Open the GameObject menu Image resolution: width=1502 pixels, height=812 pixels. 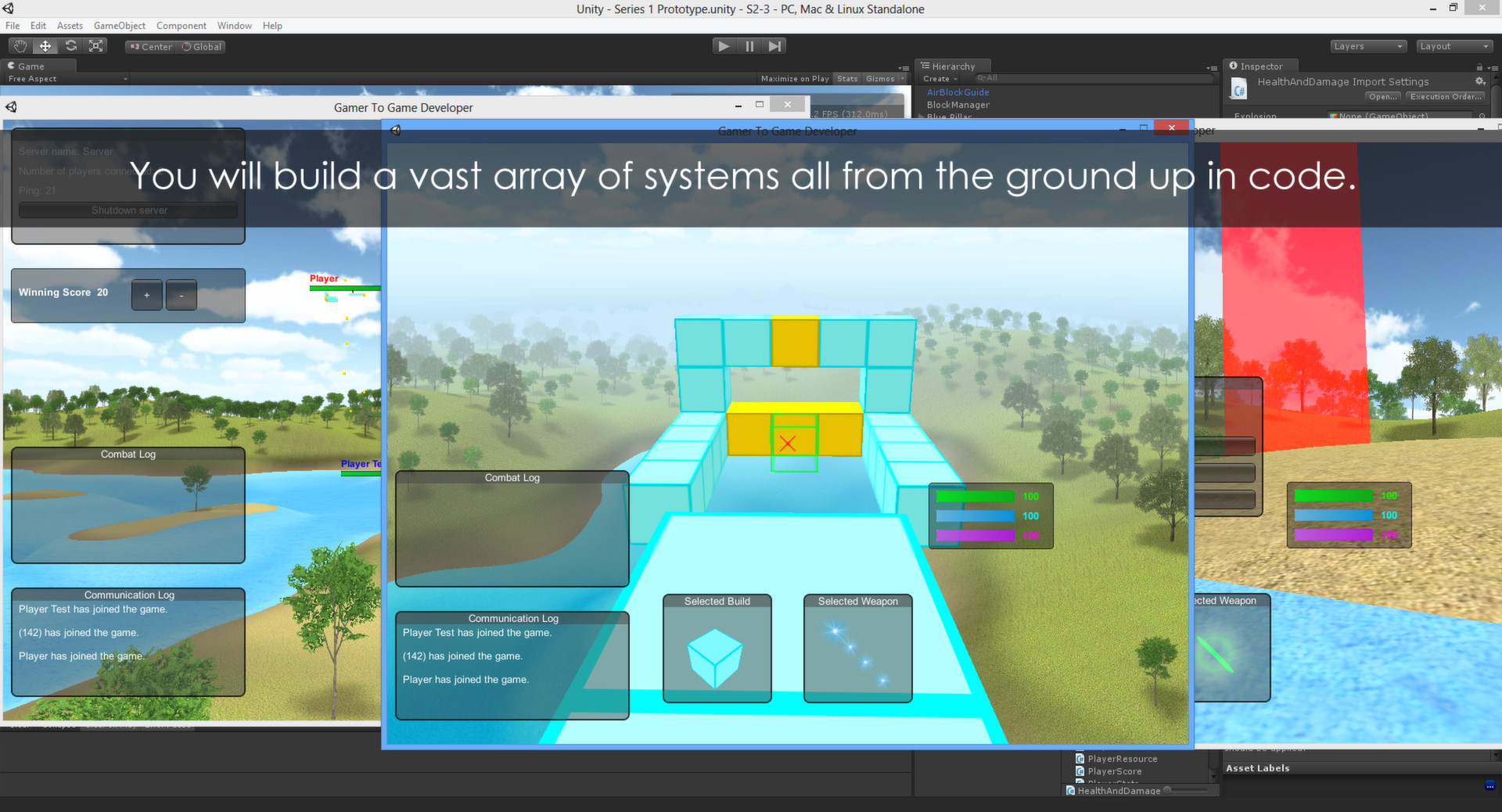click(x=120, y=26)
